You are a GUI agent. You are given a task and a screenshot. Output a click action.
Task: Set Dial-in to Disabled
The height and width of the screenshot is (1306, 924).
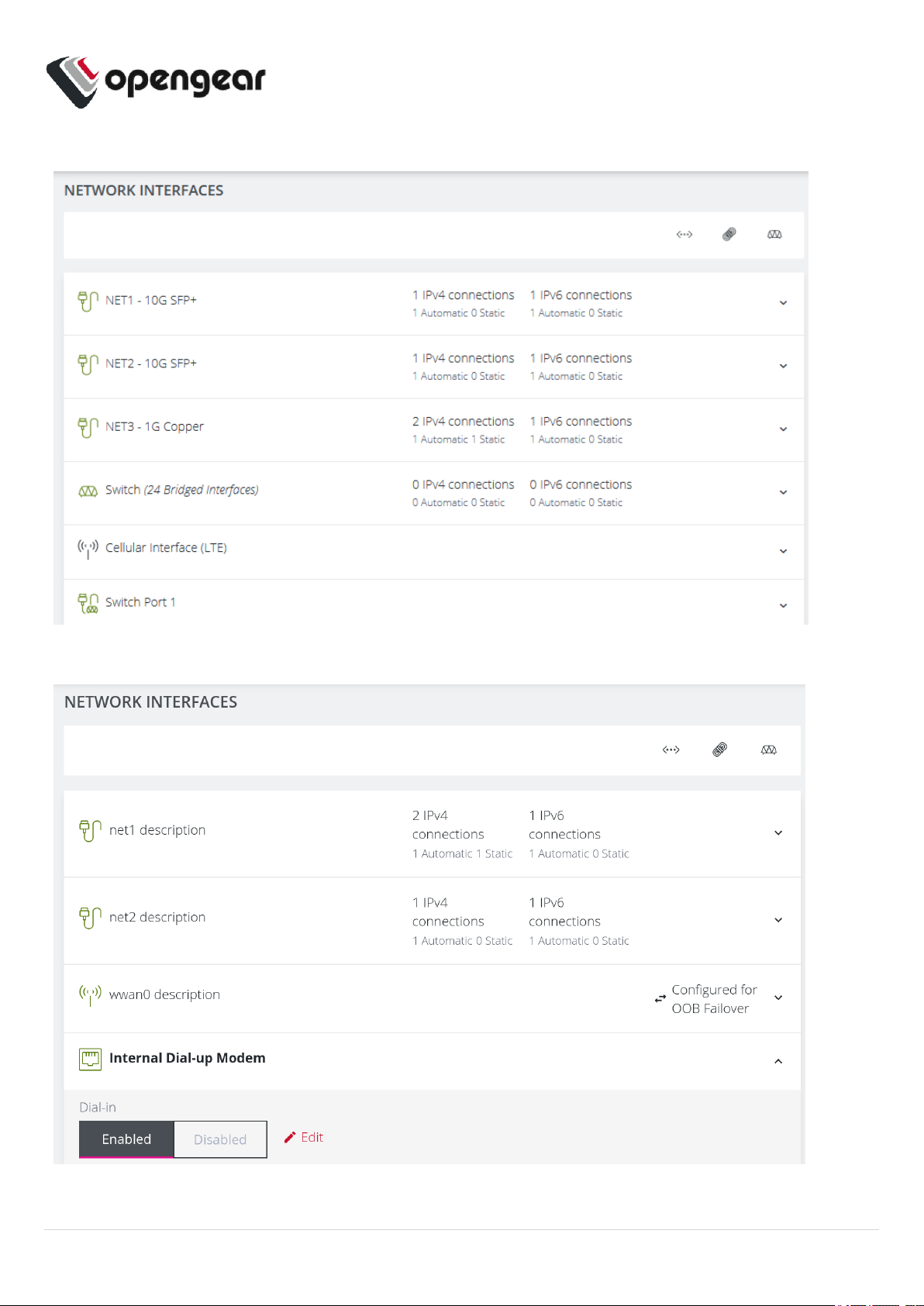point(220,1139)
